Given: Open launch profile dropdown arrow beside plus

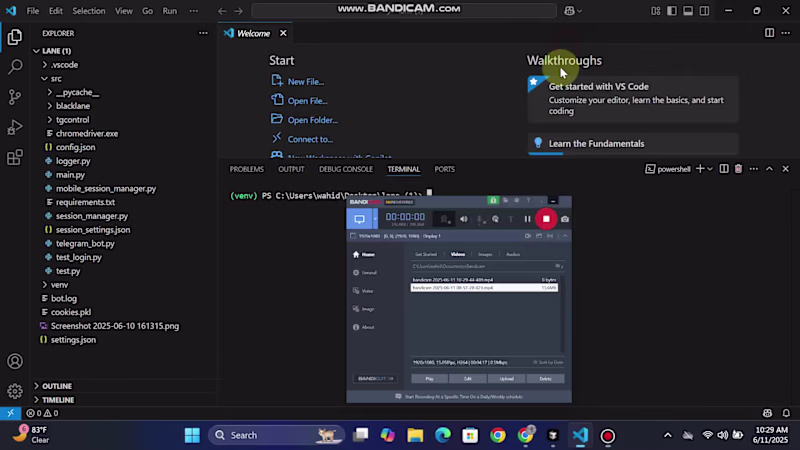Looking at the screenshot, I should pyautogui.click(x=710, y=169).
